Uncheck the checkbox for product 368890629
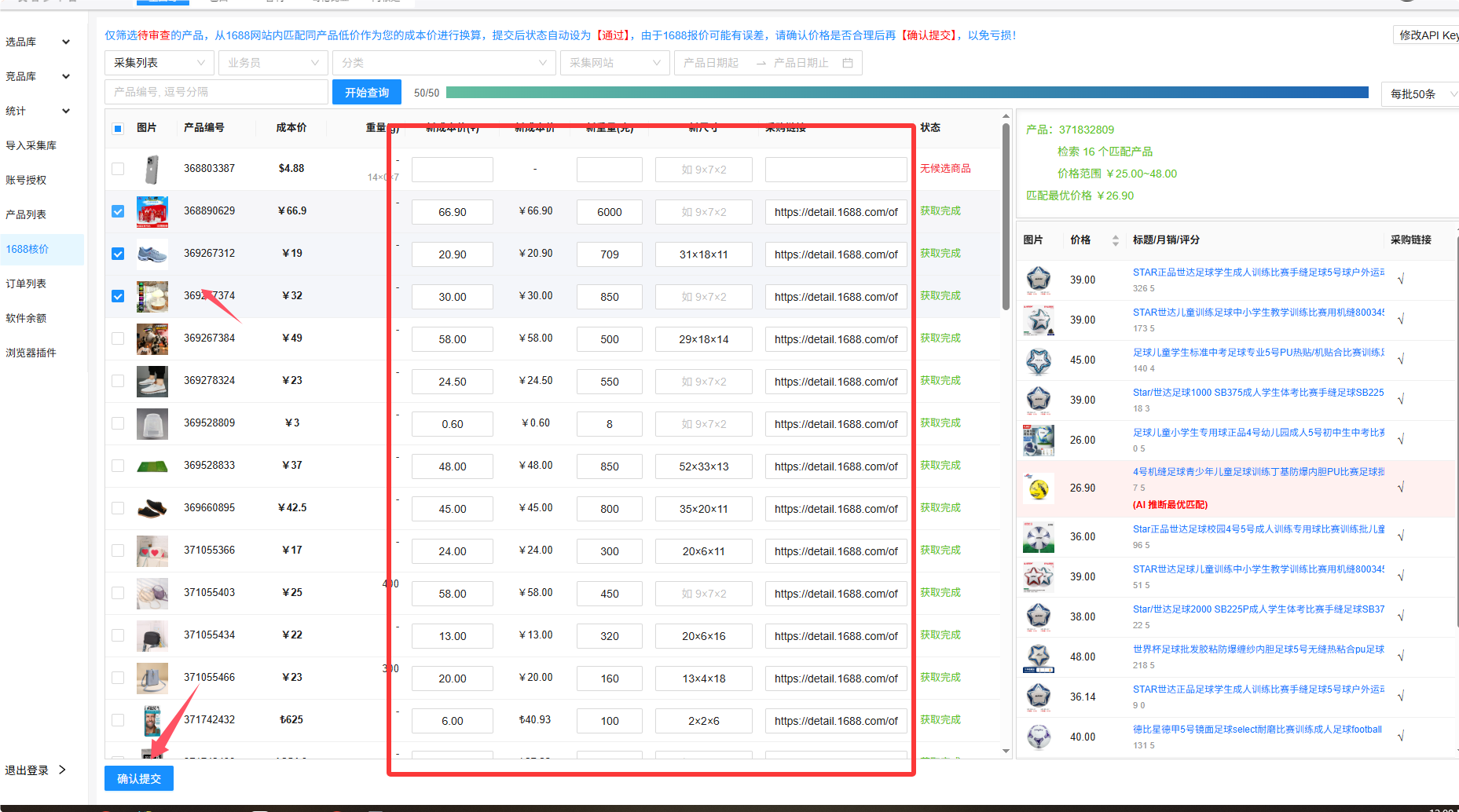1459x812 pixels. (118, 211)
